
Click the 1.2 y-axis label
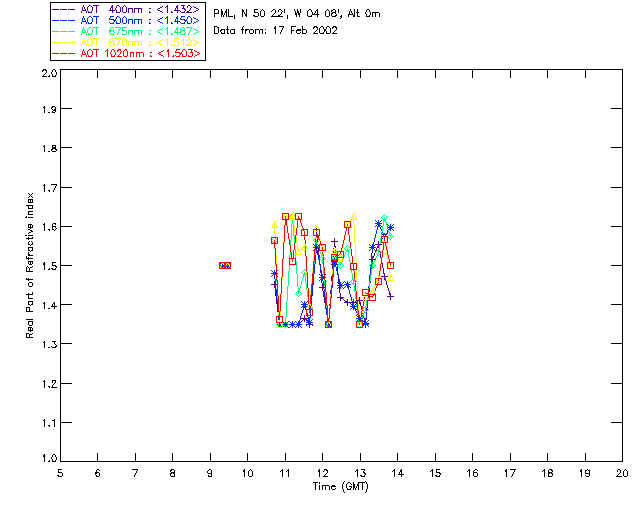tap(49, 384)
